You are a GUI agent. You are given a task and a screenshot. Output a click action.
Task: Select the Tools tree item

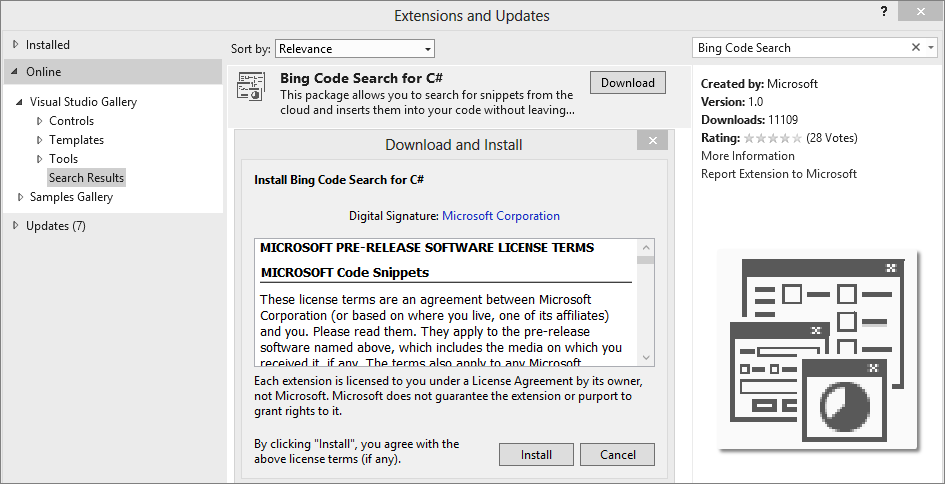tap(63, 159)
